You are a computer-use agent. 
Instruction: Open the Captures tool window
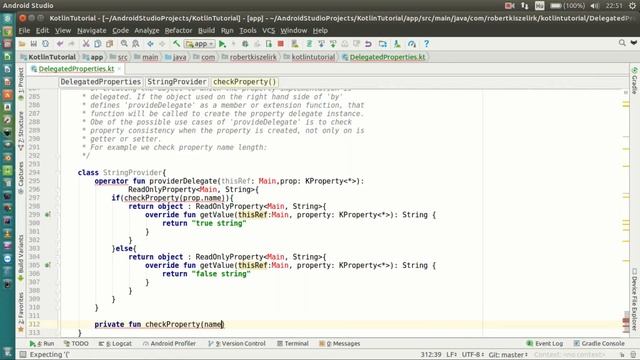point(21,177)
